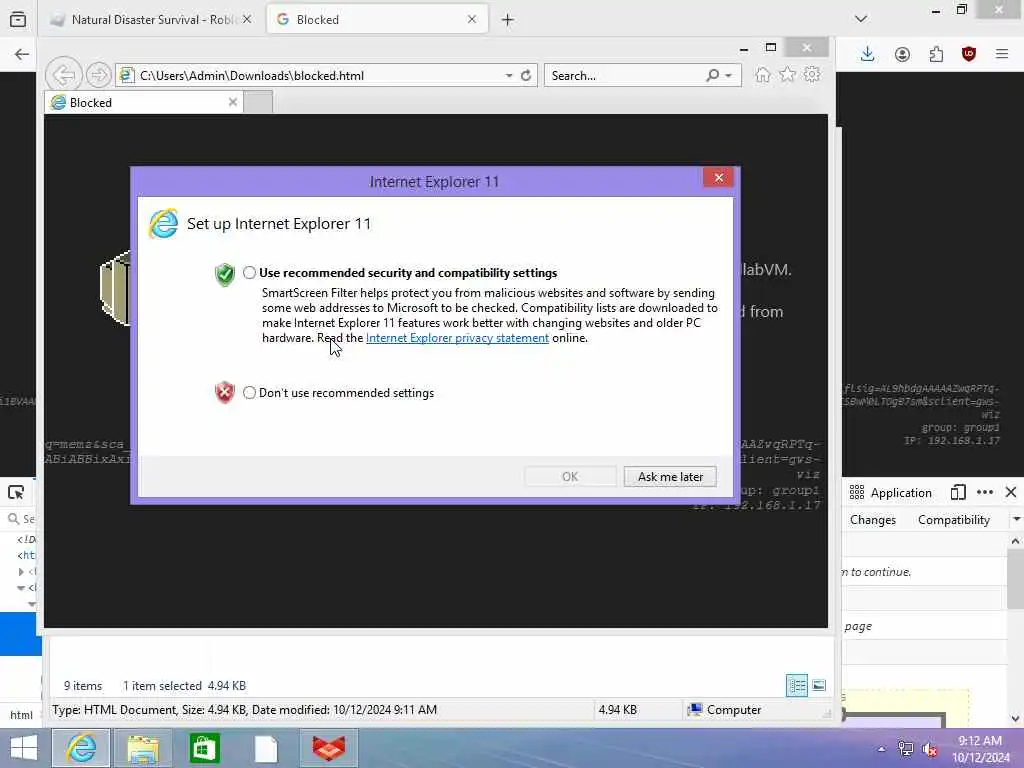Close the Blocked tab in Internet Explorer
Viewport: 1024px width, 768px height.
click(232, 102)
